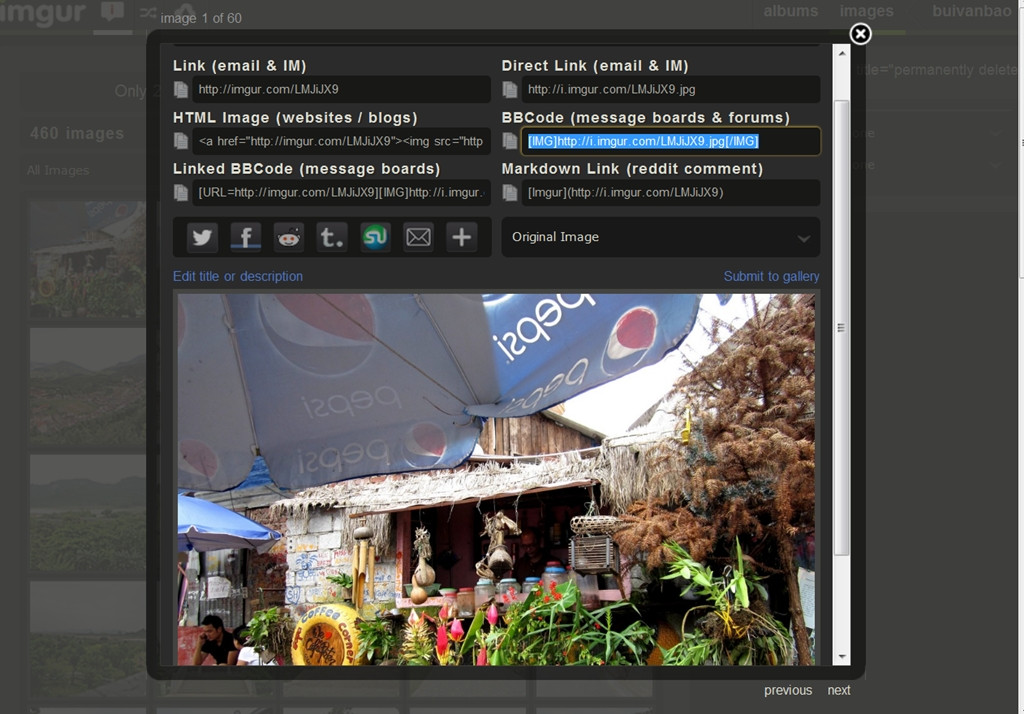Go to the next image
Screen dimensions: 1024x714
839,690
